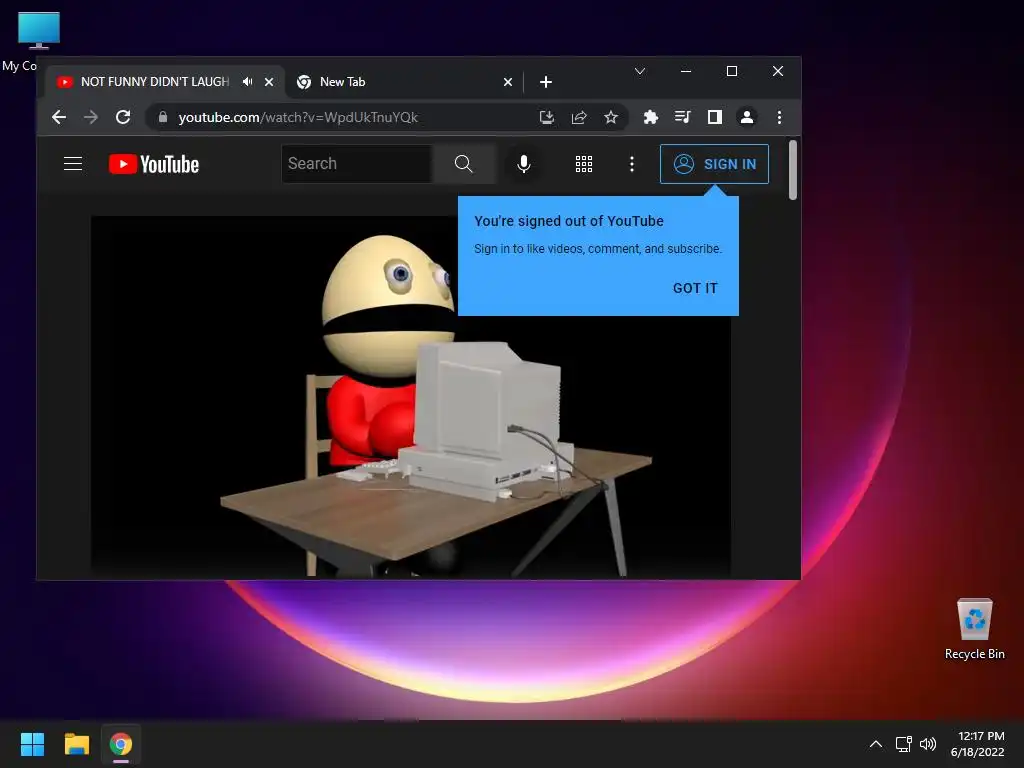Select the NOT FUNNY DIDN'T LAUGH tab
This screenshot has height=768, width=1024.
[x=164, y=82]
